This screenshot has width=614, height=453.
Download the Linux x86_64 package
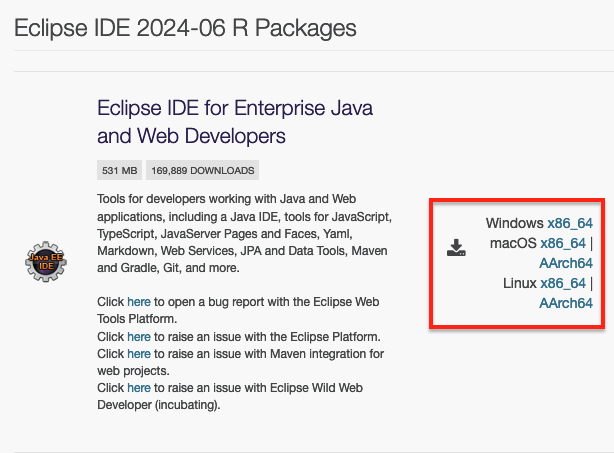[563, 283]
